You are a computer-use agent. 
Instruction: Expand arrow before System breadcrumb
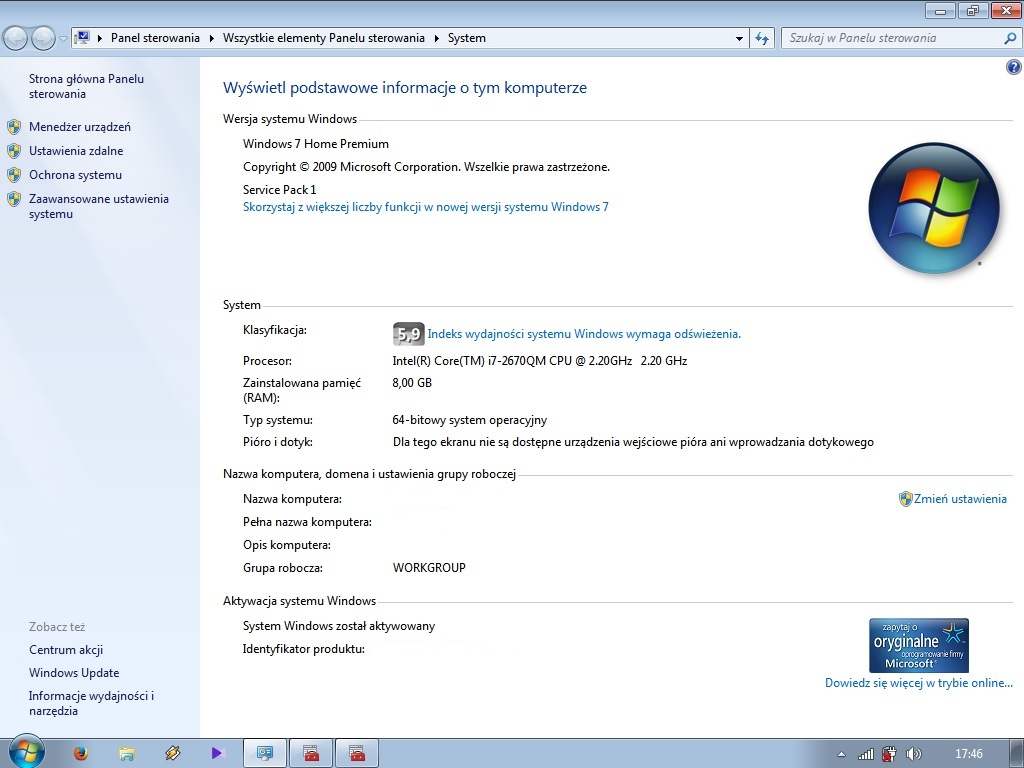coord(436,38)
